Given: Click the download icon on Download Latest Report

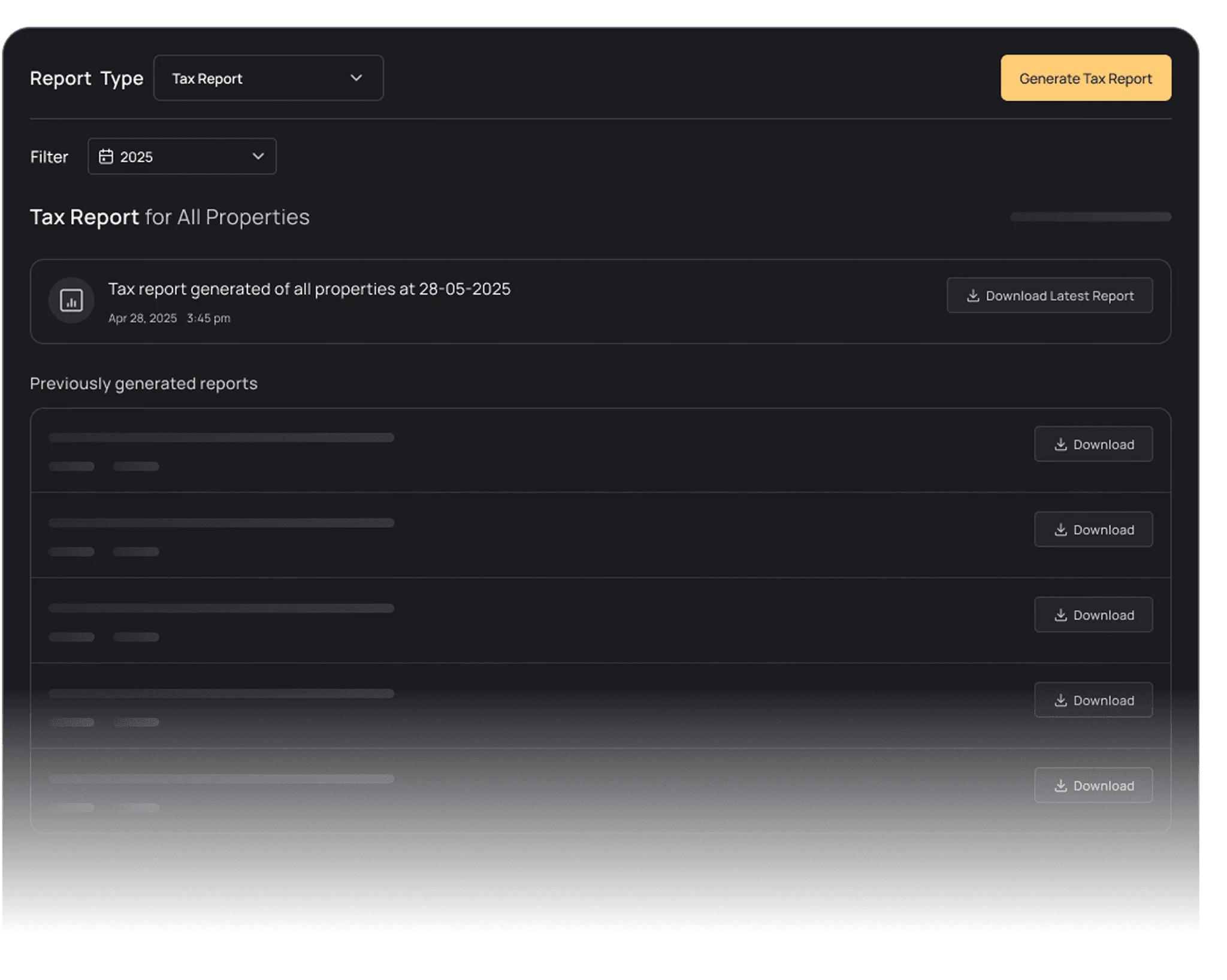Looking at the screenshot, I should pyautogui.click(x=973, y=295).
